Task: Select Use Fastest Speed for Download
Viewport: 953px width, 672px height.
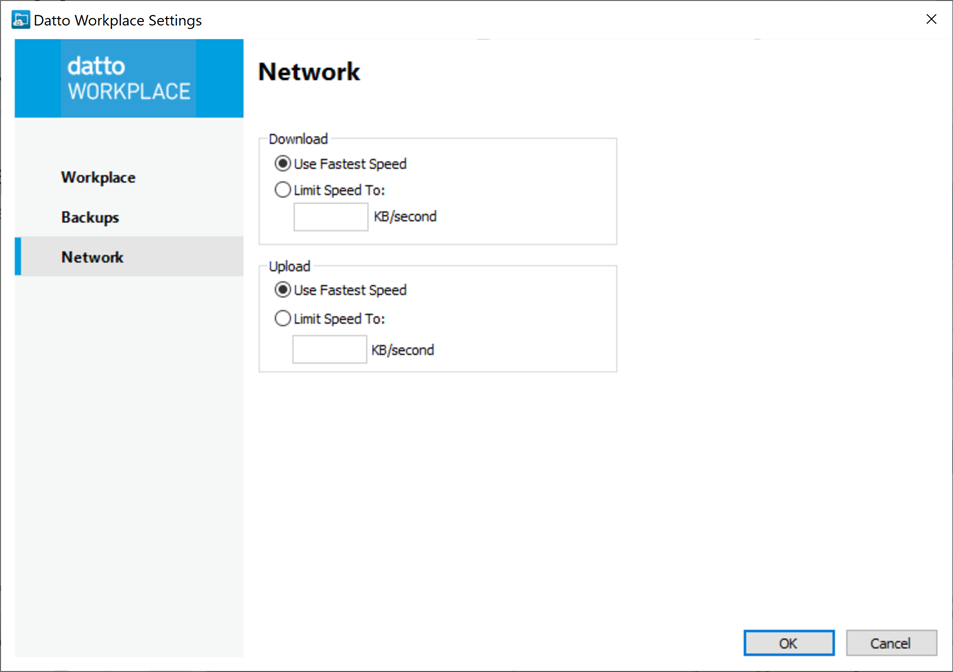Action: click(283, 164)
